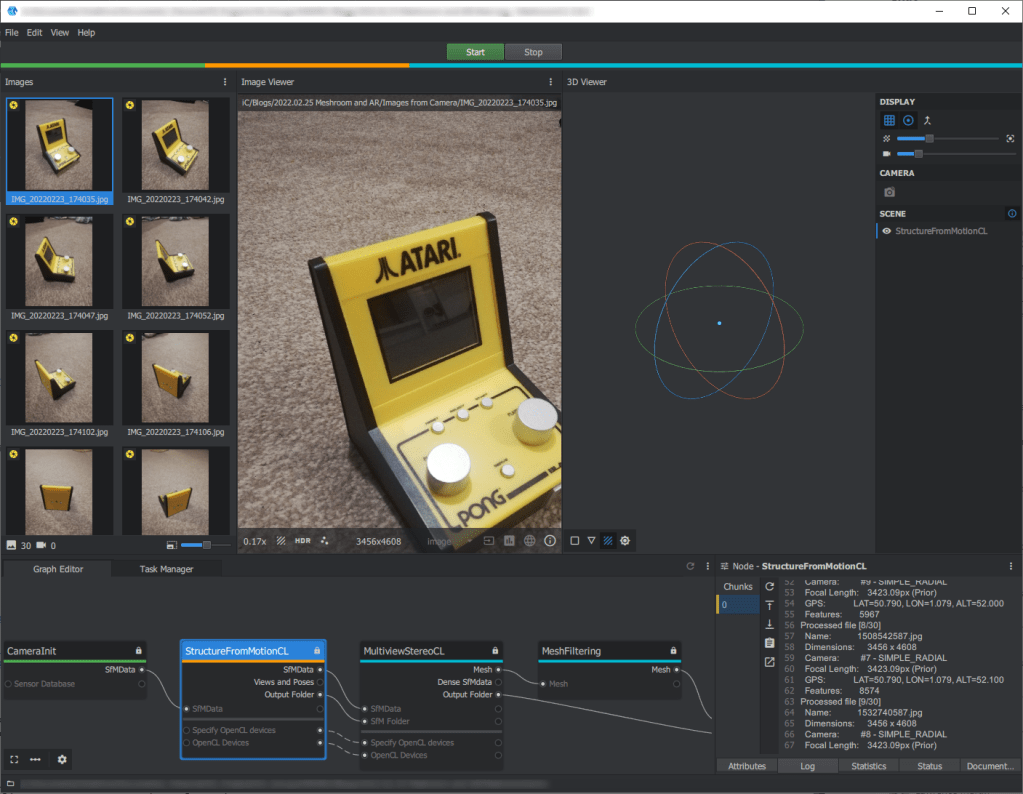Open Graph Editor settings gear
The width and height of the screenshot is (1023, 794).
(x=62, y=760)
